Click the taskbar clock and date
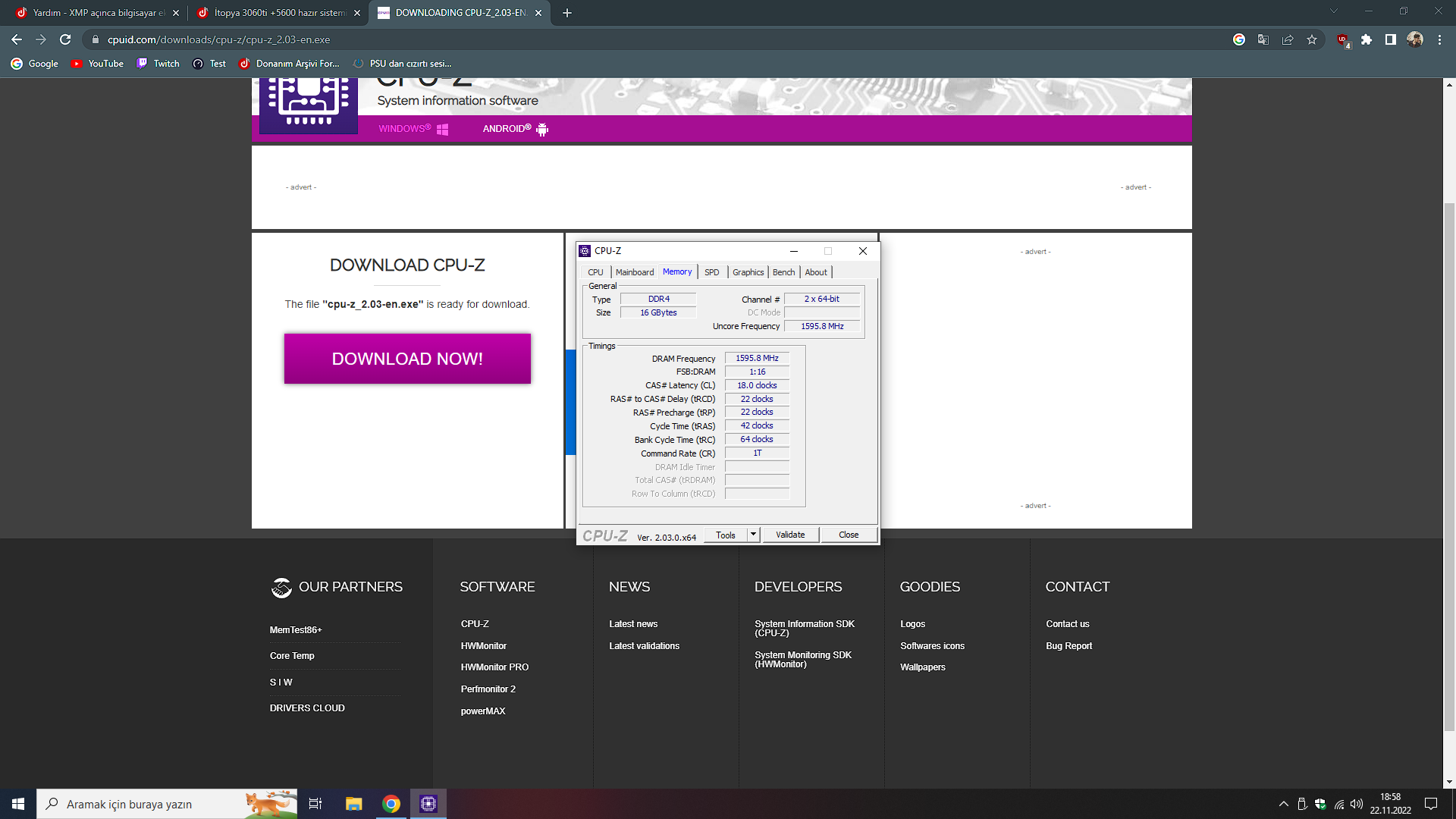The width and height of the screenshot is (1456, 819). point(1390,804)
